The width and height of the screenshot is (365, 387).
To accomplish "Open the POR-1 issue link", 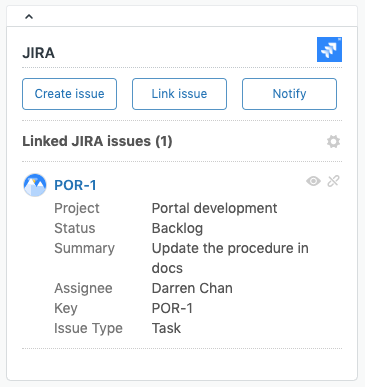I will pyautogui.click(x=75, y=185).
